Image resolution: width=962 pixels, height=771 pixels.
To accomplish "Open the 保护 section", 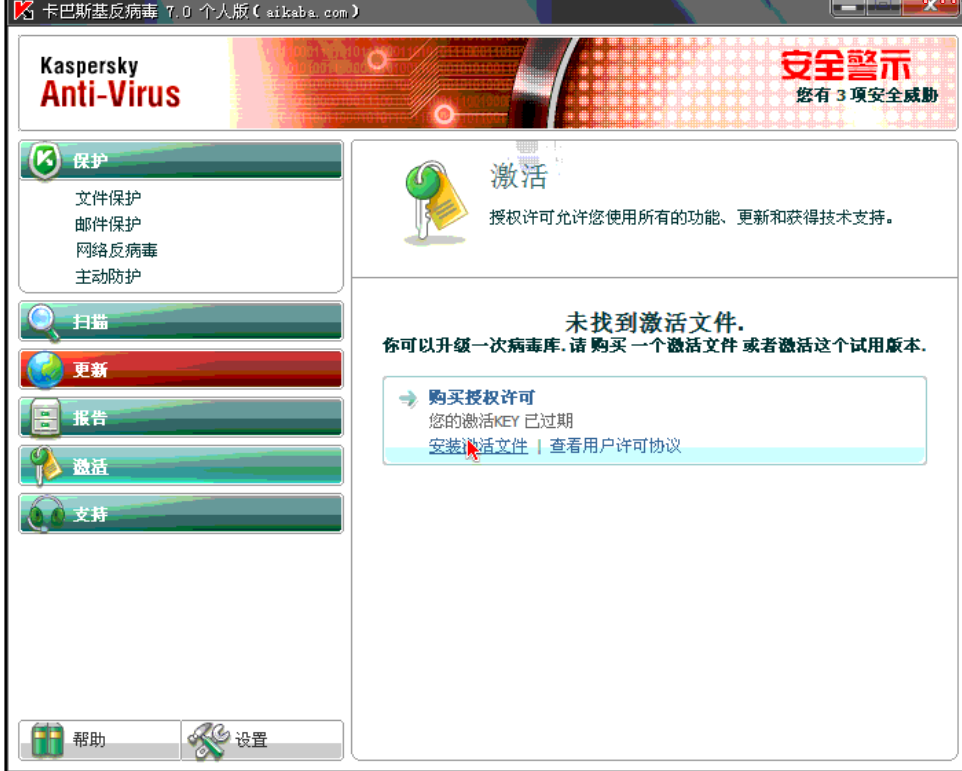I will coord(181,160).
